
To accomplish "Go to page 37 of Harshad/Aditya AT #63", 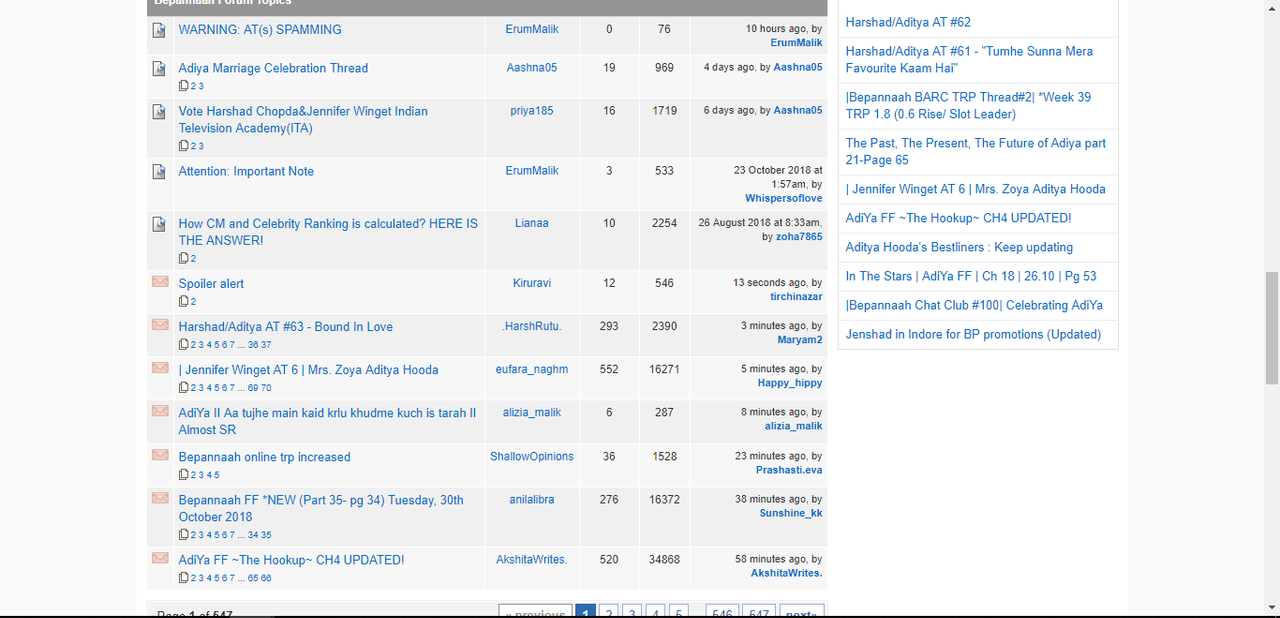I will point(266,345).
